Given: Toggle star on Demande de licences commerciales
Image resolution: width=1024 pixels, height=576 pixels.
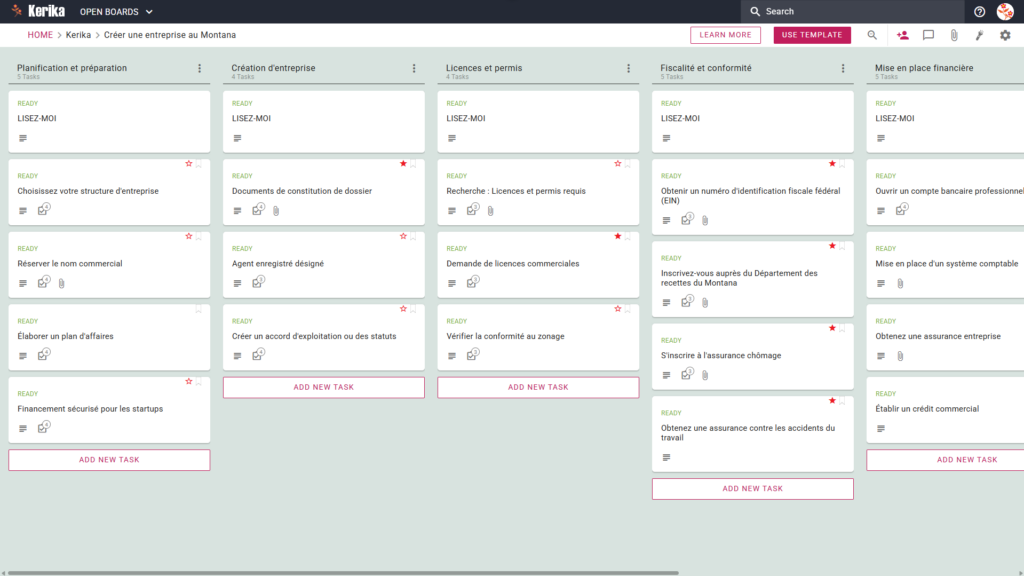Looking at the screenshot, I should point(618,236).
